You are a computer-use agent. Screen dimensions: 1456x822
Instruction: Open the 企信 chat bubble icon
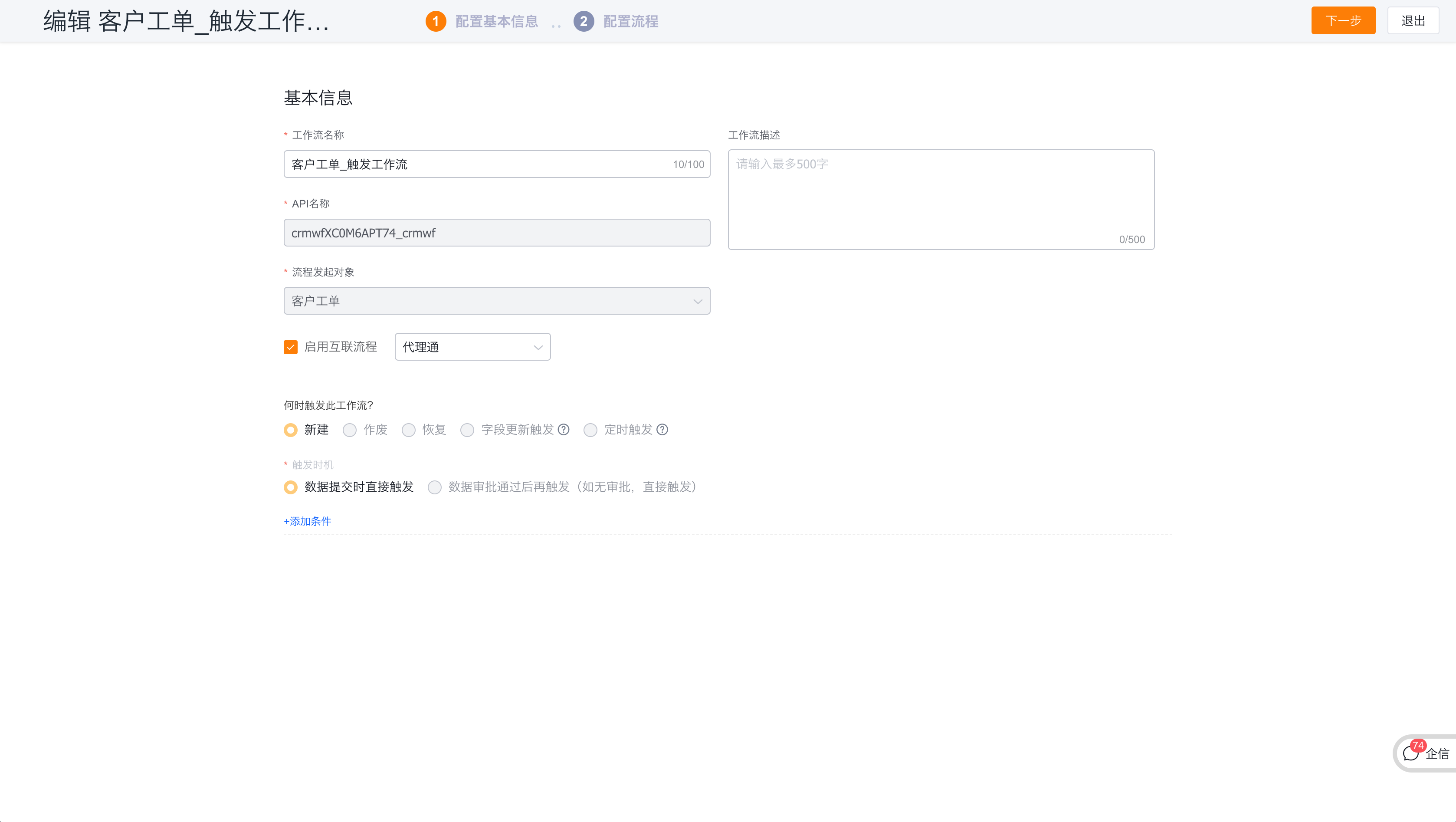coord(1411,753)
